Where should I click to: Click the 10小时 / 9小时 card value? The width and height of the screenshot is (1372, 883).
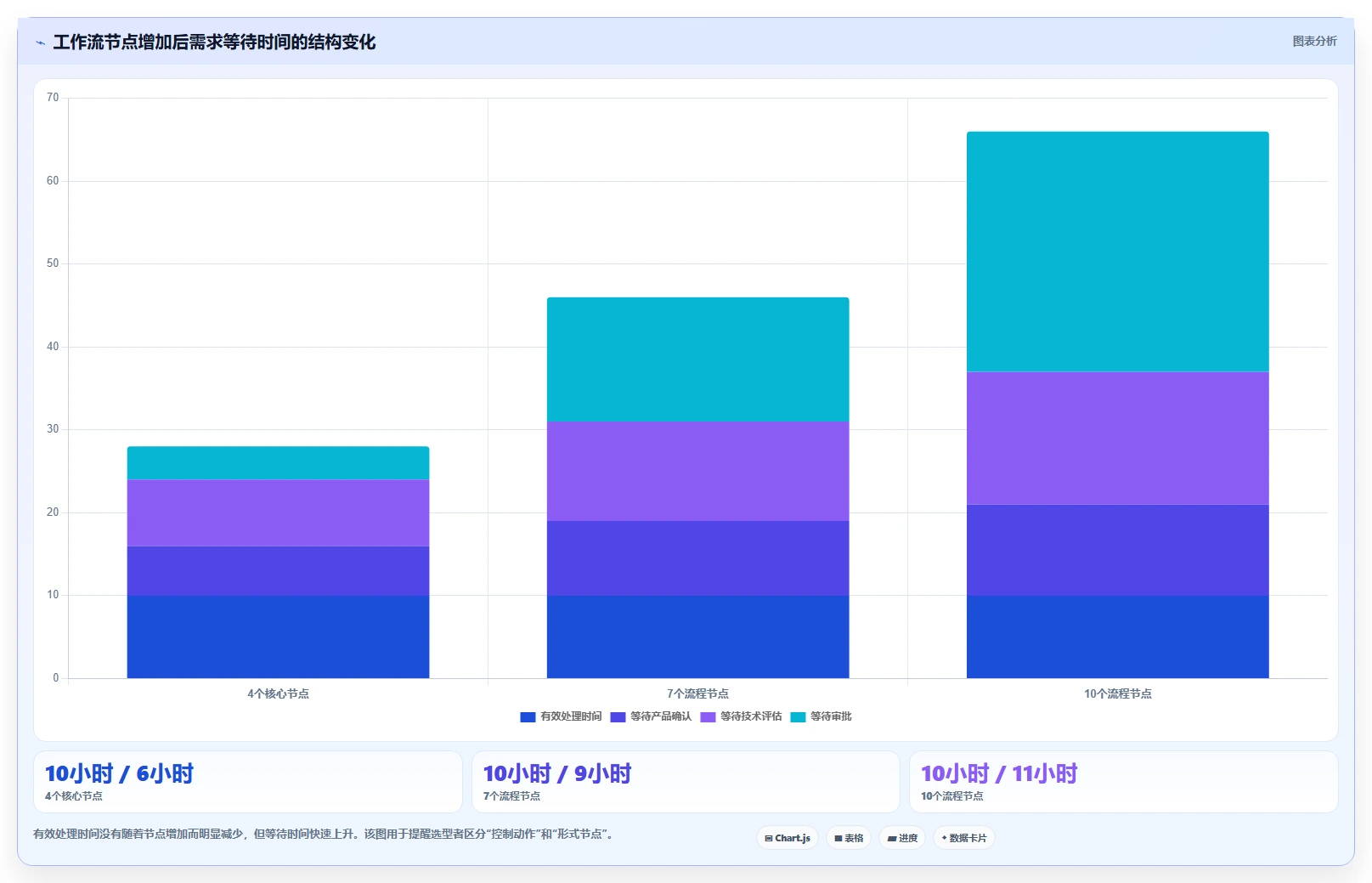point(557,773)
